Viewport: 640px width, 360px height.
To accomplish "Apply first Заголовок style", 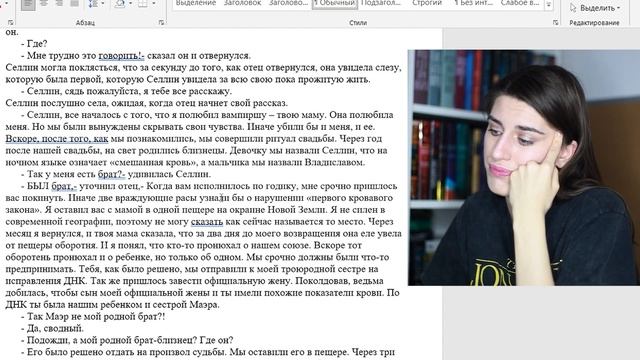I will [x=242, y=4].
